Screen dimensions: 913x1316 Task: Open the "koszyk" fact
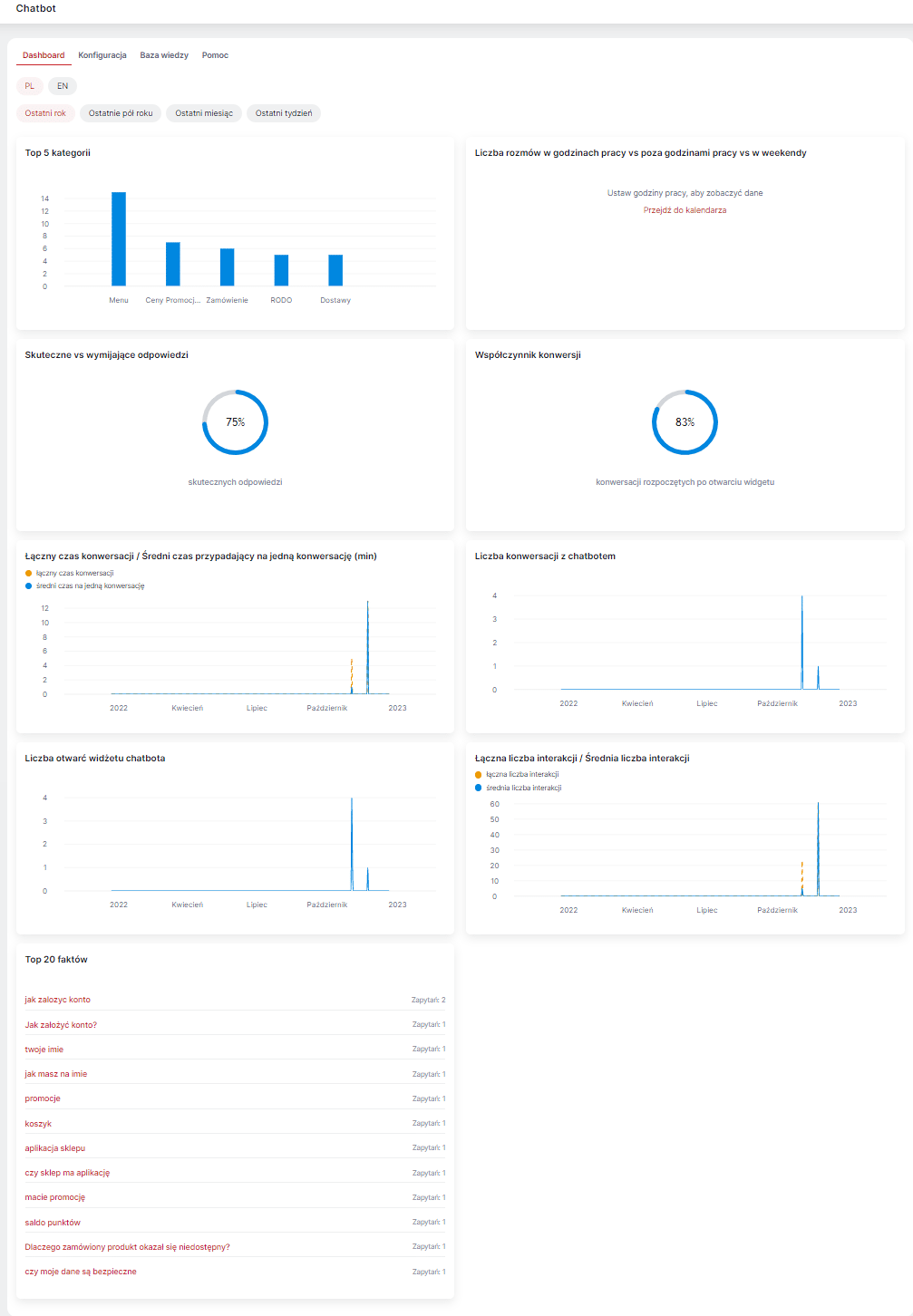point(38,1124)
